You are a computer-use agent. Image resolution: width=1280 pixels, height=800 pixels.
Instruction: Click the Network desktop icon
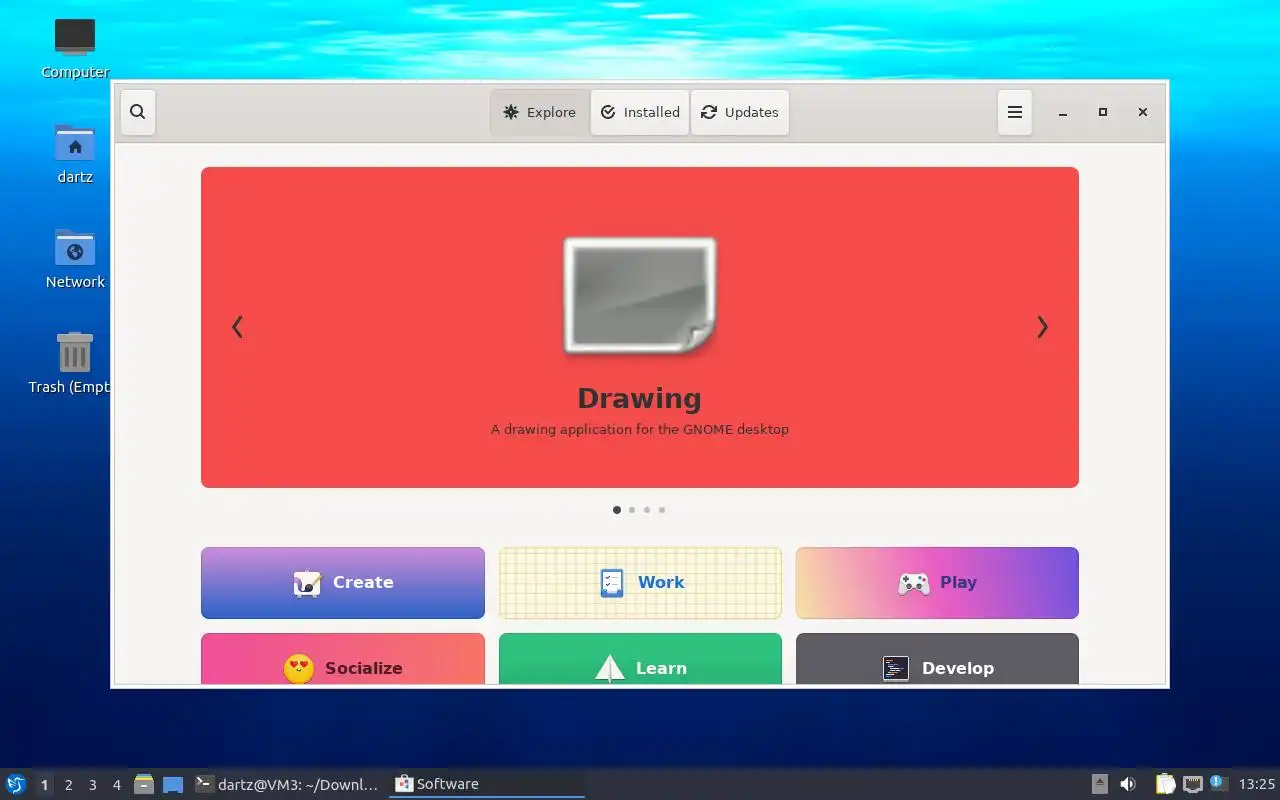tap(75, 248)
